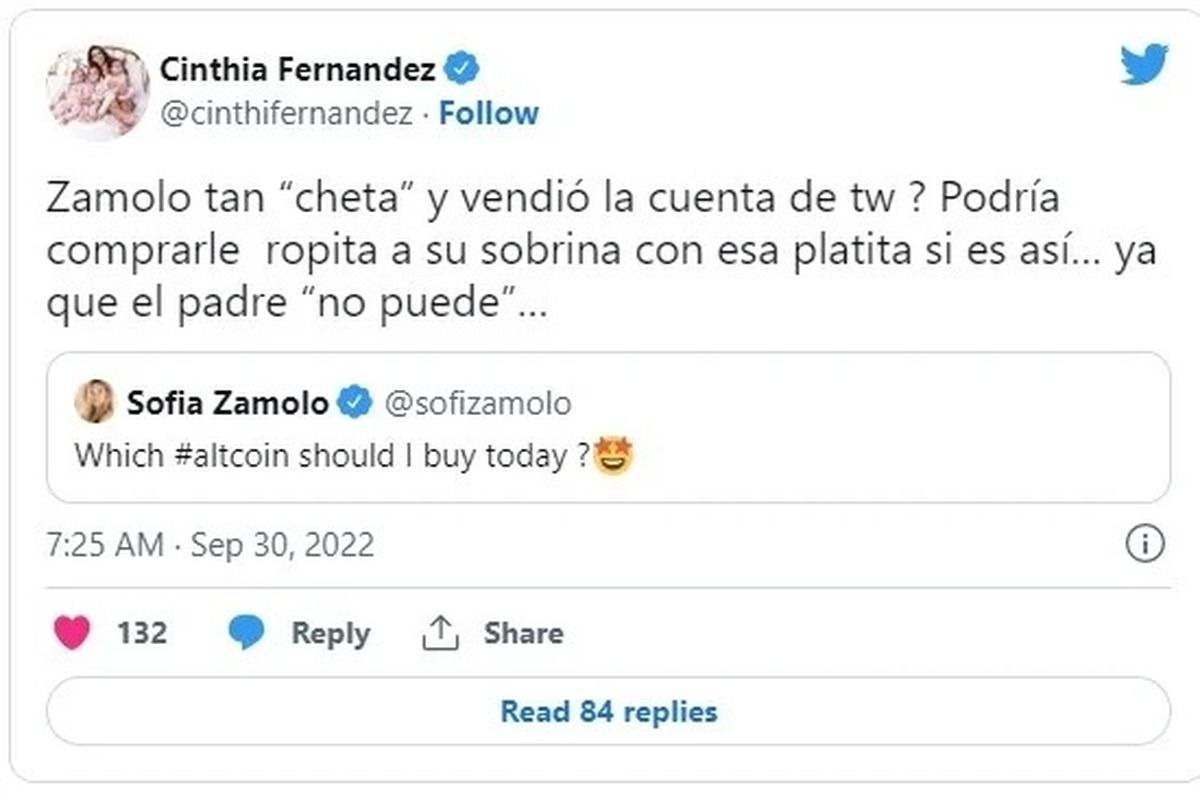1200x807 pixels.
Task: Read 84 replies to the tweet
Action: [x=608, y=712]
